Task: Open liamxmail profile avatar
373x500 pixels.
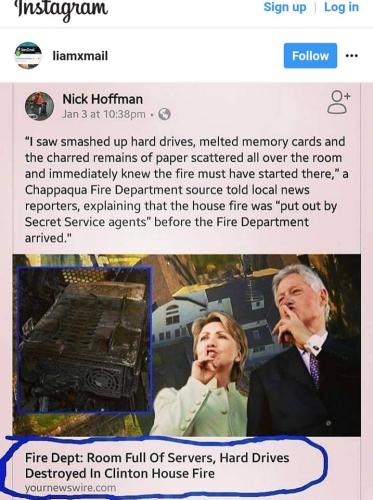Action: (28, 55)
